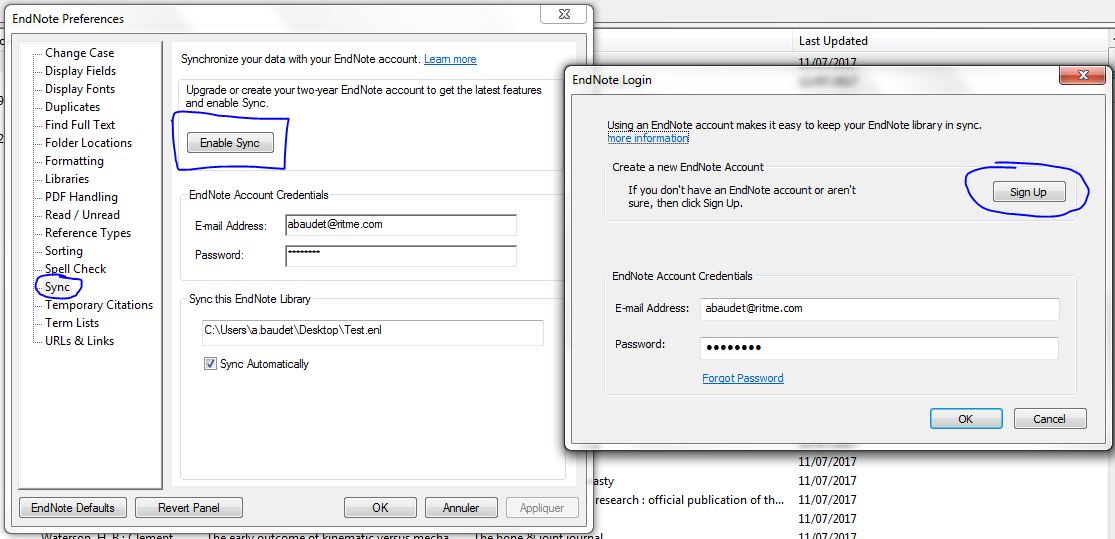Click Password field in Preferences window
Image resolution: width=1115 pixels, height=539 pixels.
[401, 255]
